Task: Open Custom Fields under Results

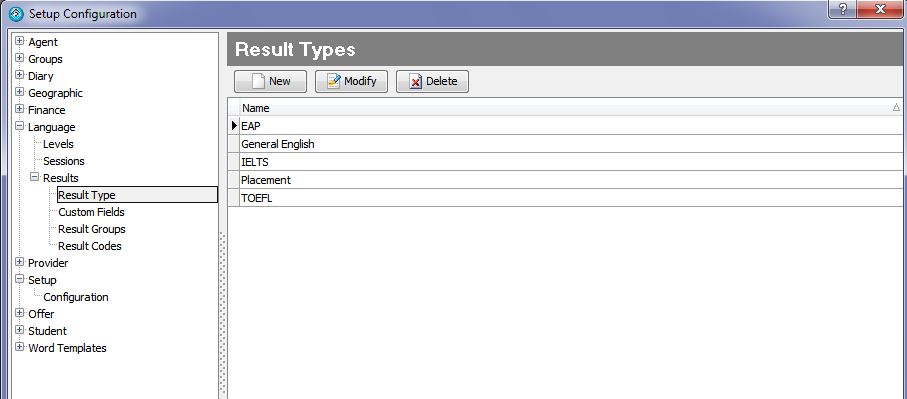Action: pos(91,212)
